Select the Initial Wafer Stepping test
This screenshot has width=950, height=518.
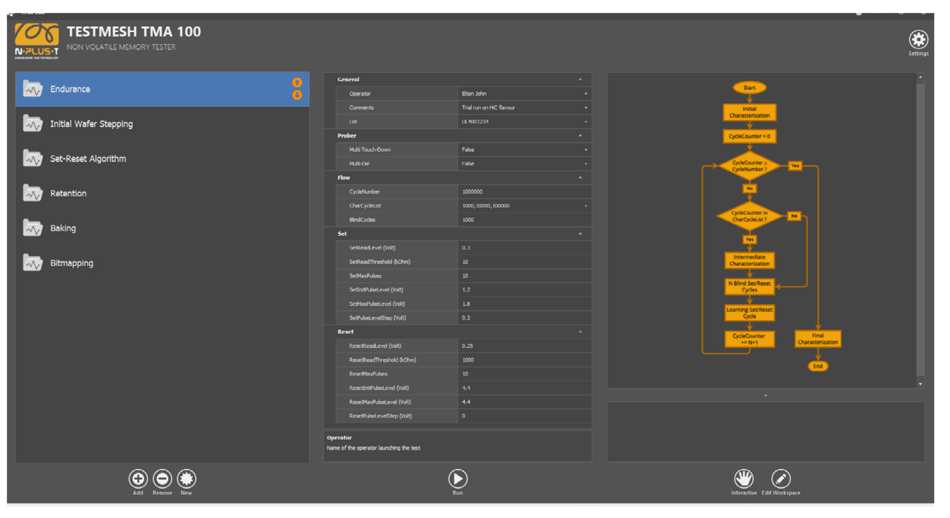(x=162, y=124)
